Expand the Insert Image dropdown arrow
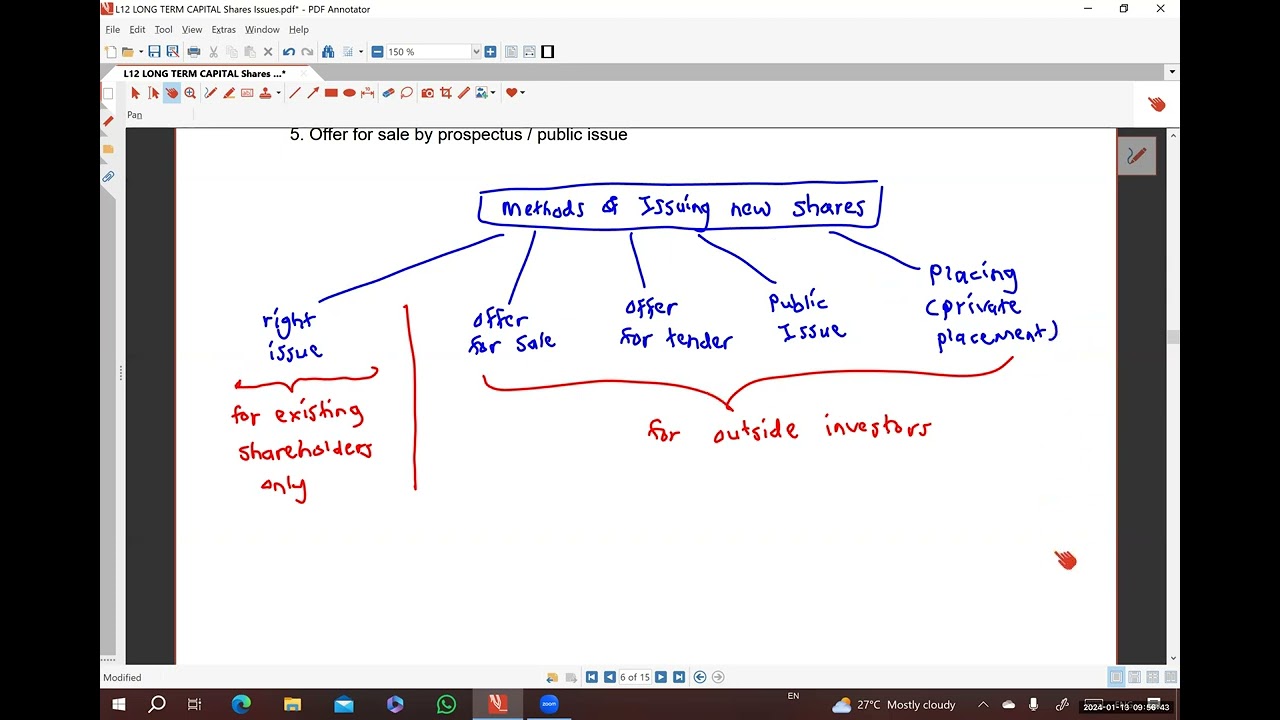Viewport: 1280px width, 720px height. (494, 93)
